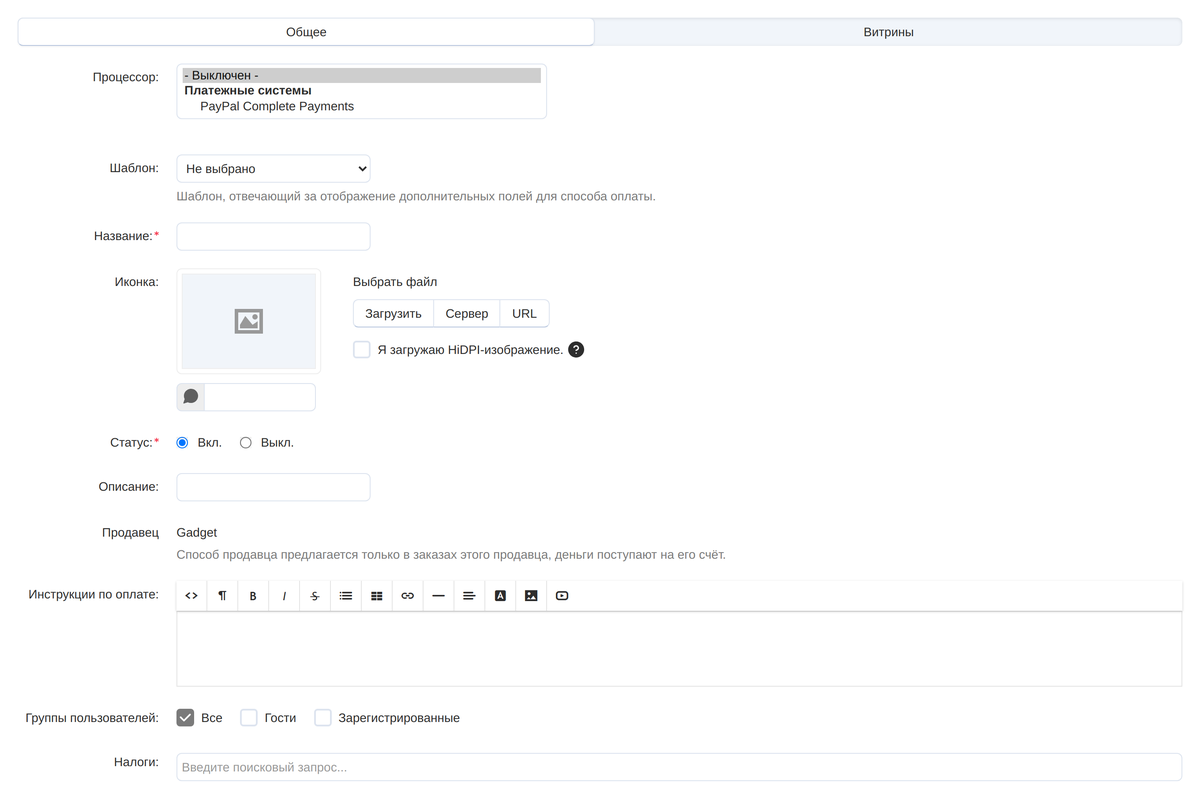The image size is (1200, 786).
Task: Apply italic formatting in payment instructions
Action: 284,596
